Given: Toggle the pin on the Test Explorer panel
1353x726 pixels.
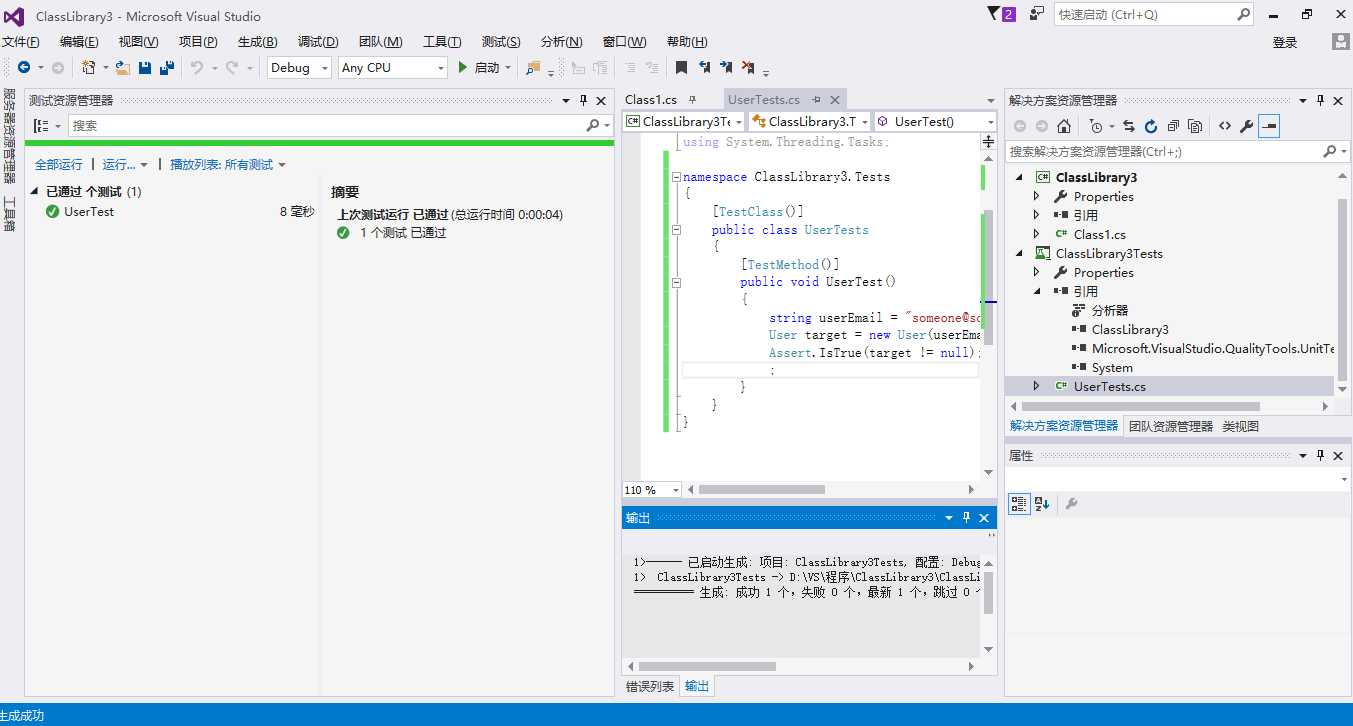Looking at the screenshot, I should 584,100.
